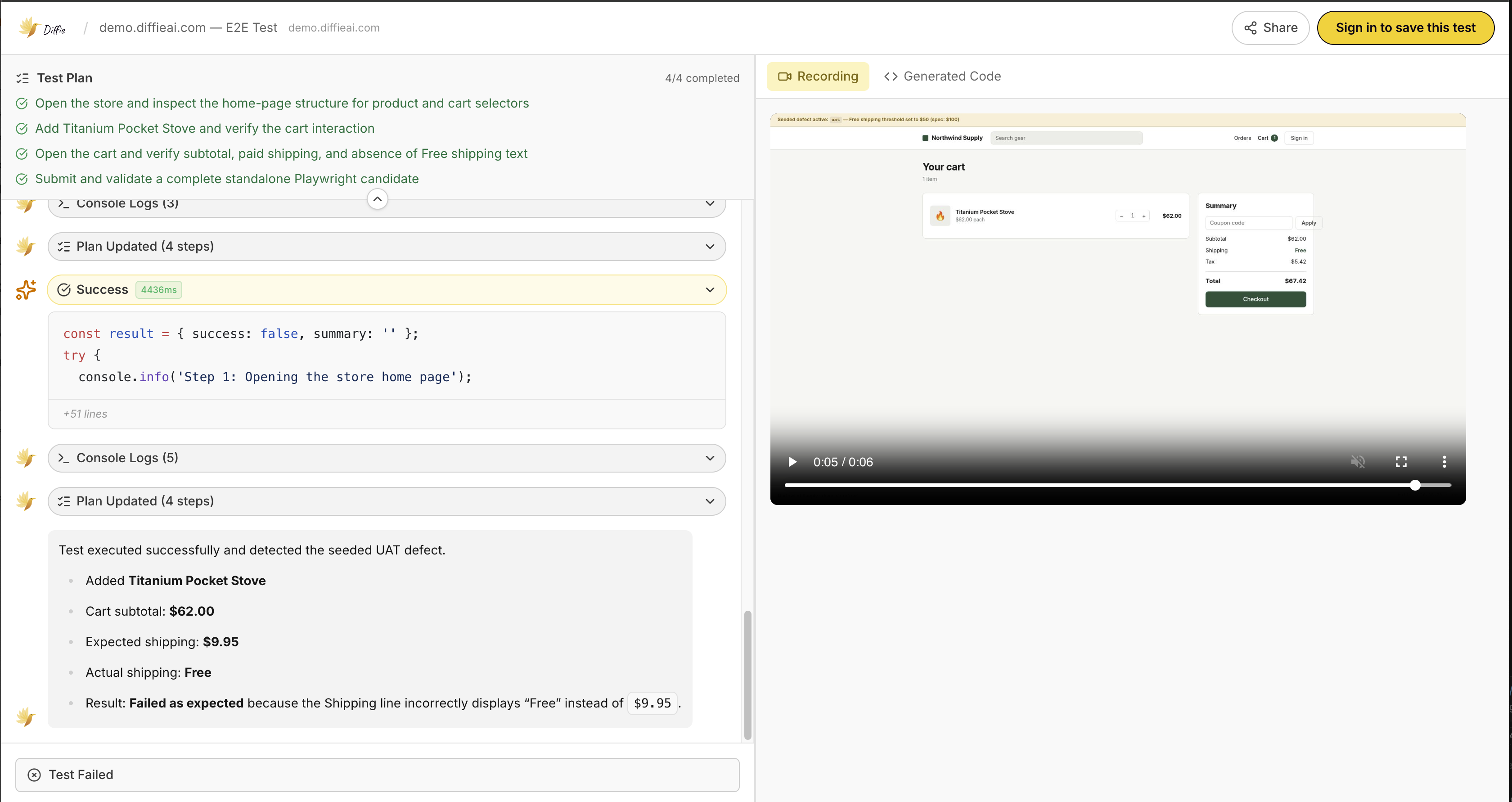Screen dimensions: 1512x802
Task: Click the Northwind Supply logo in the recording
Action: point(952,138)
